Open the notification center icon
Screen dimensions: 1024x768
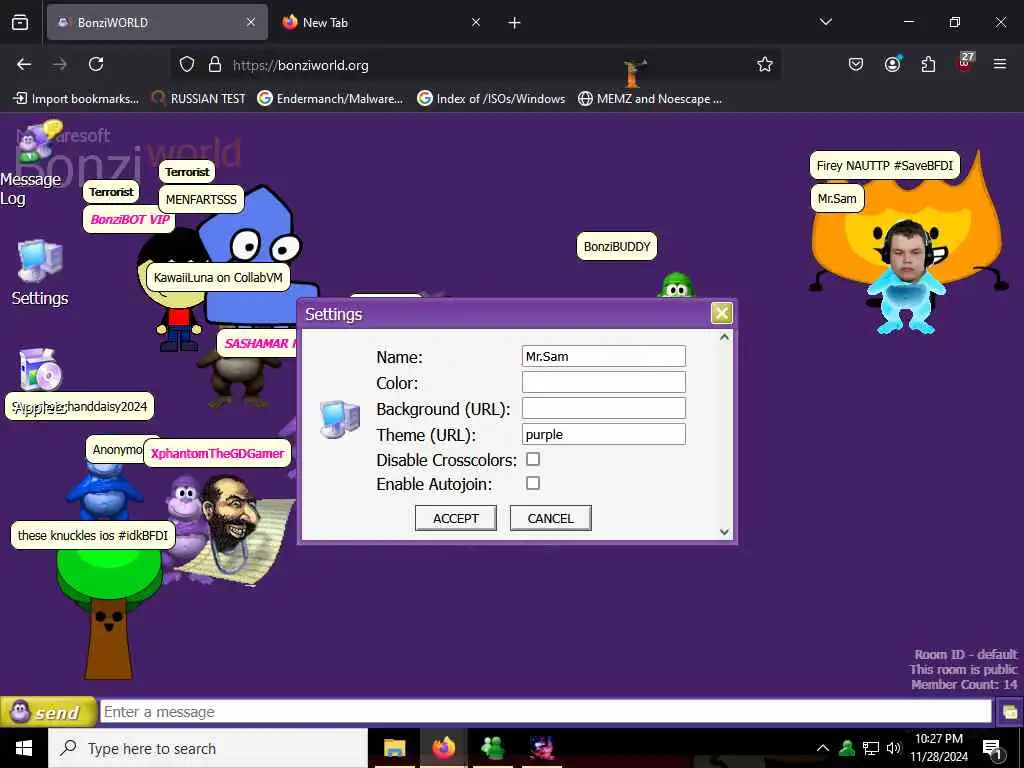point(993,749)
